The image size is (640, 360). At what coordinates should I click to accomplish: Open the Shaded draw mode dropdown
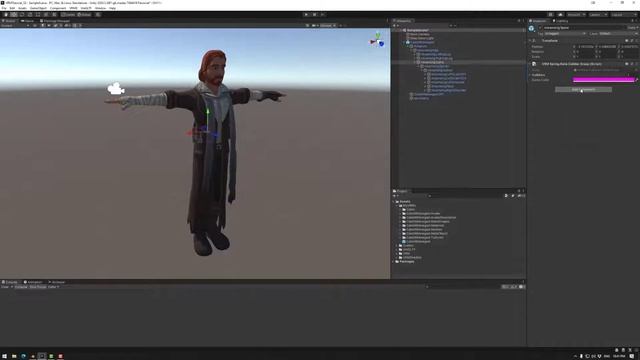pyautogui.click(x=14, y=25)
